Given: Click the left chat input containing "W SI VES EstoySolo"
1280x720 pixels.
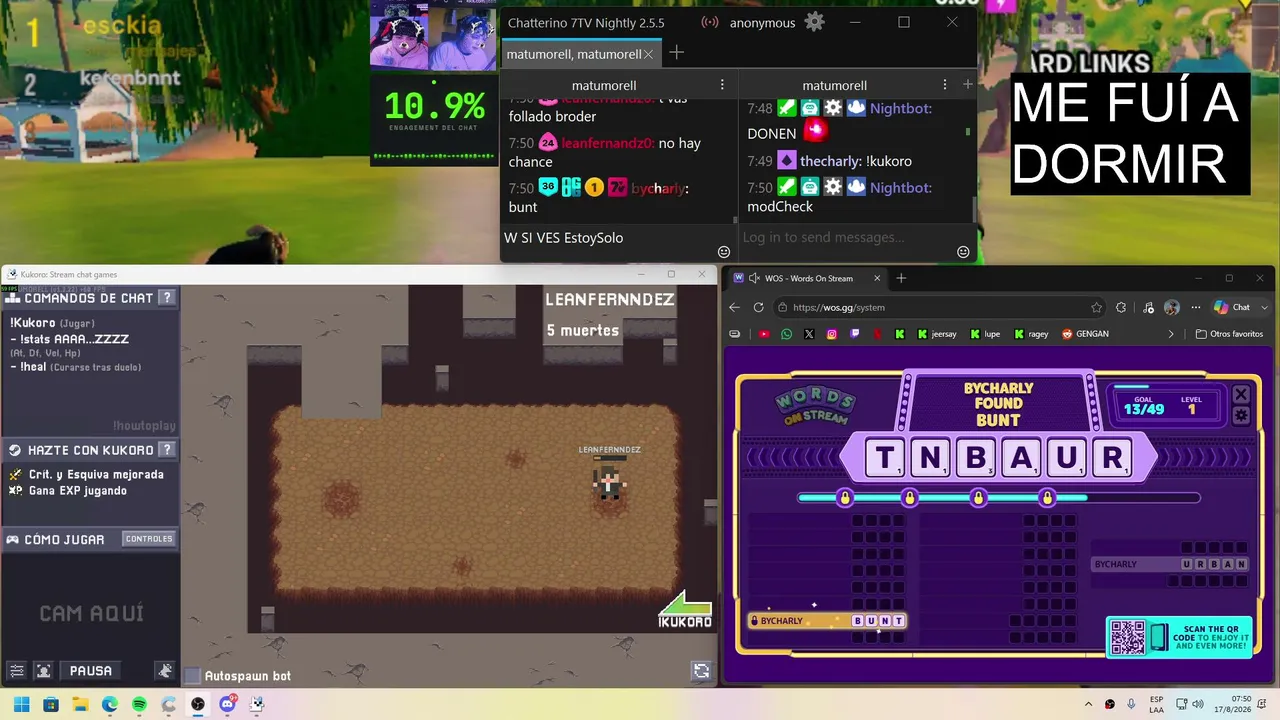Looking at the screenshot, I should 618,237.
